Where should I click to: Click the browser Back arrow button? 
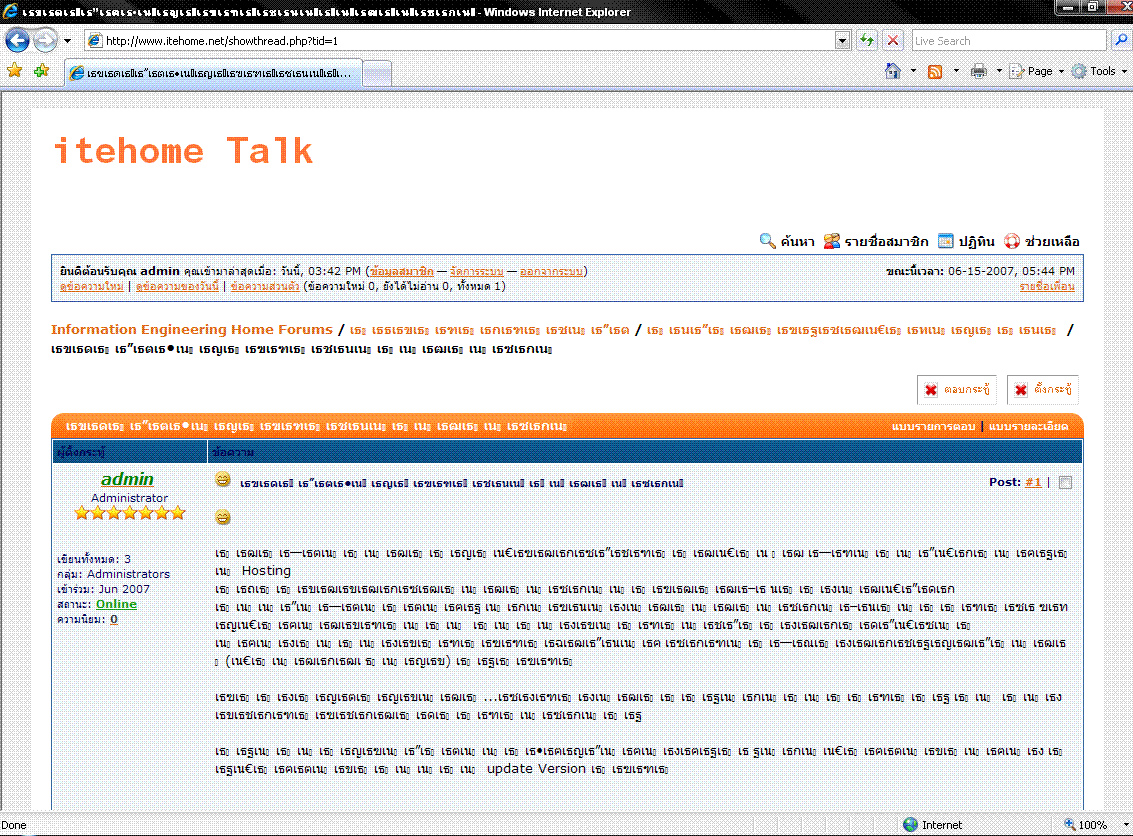point(18,41)
